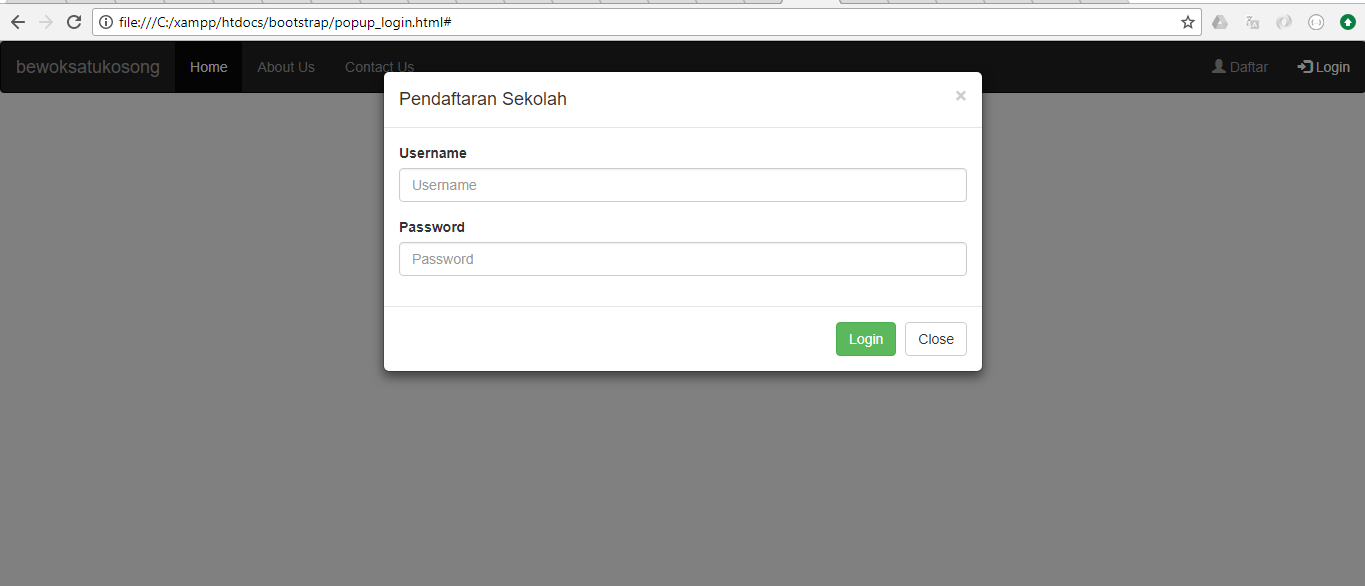
Task: Click the address bar URL field
Action: click(x=640, y=22)
